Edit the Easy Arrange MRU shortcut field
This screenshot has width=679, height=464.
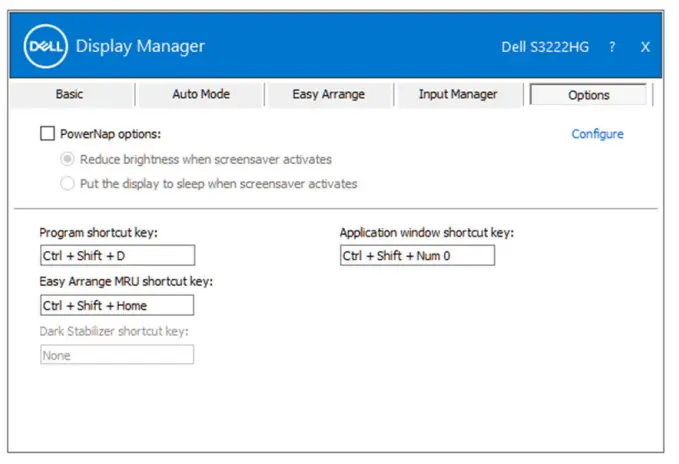click(x=117, y=305)
